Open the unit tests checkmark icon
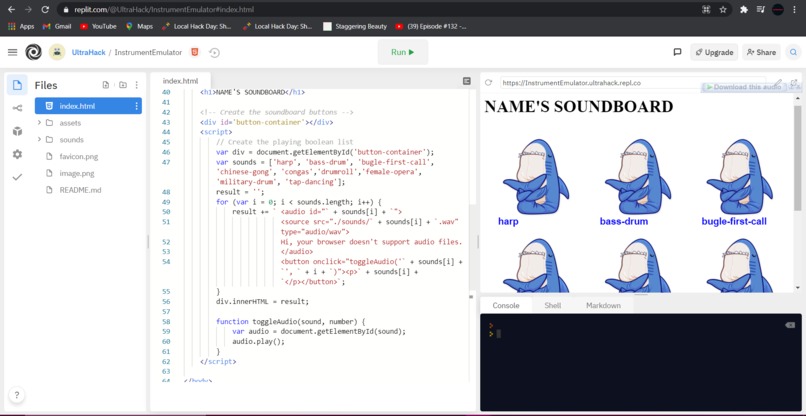This screenshot has height=416, width=806. 17,177
